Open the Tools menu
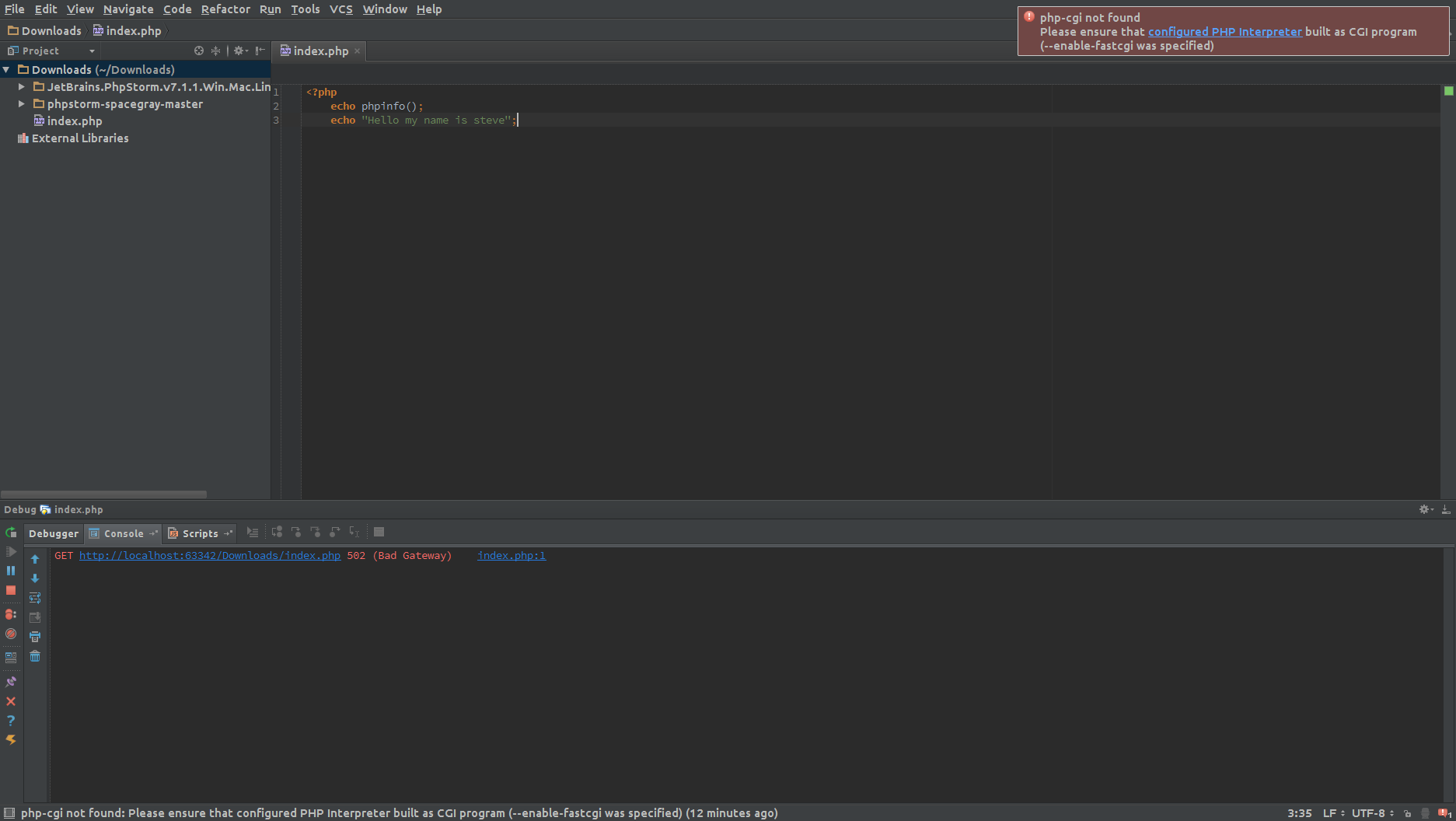This screenshot has width=1456, height=821. (306, 9)
